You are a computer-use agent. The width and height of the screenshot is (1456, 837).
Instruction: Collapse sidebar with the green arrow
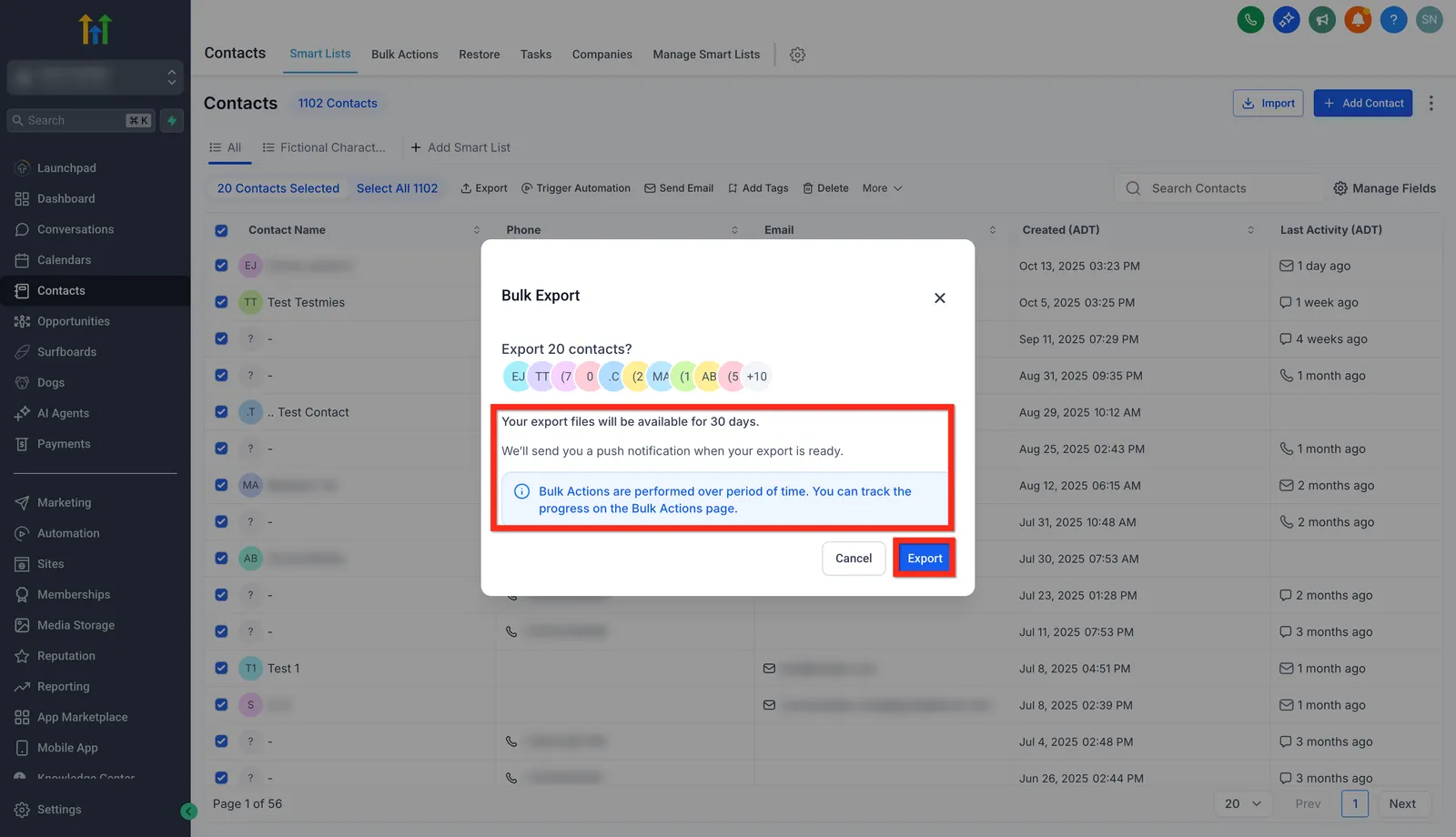click(189, 812)
